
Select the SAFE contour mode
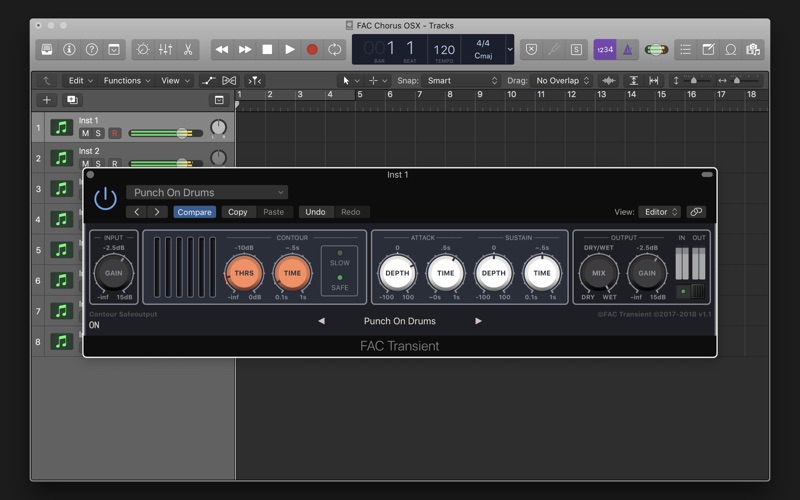[340, 283]
